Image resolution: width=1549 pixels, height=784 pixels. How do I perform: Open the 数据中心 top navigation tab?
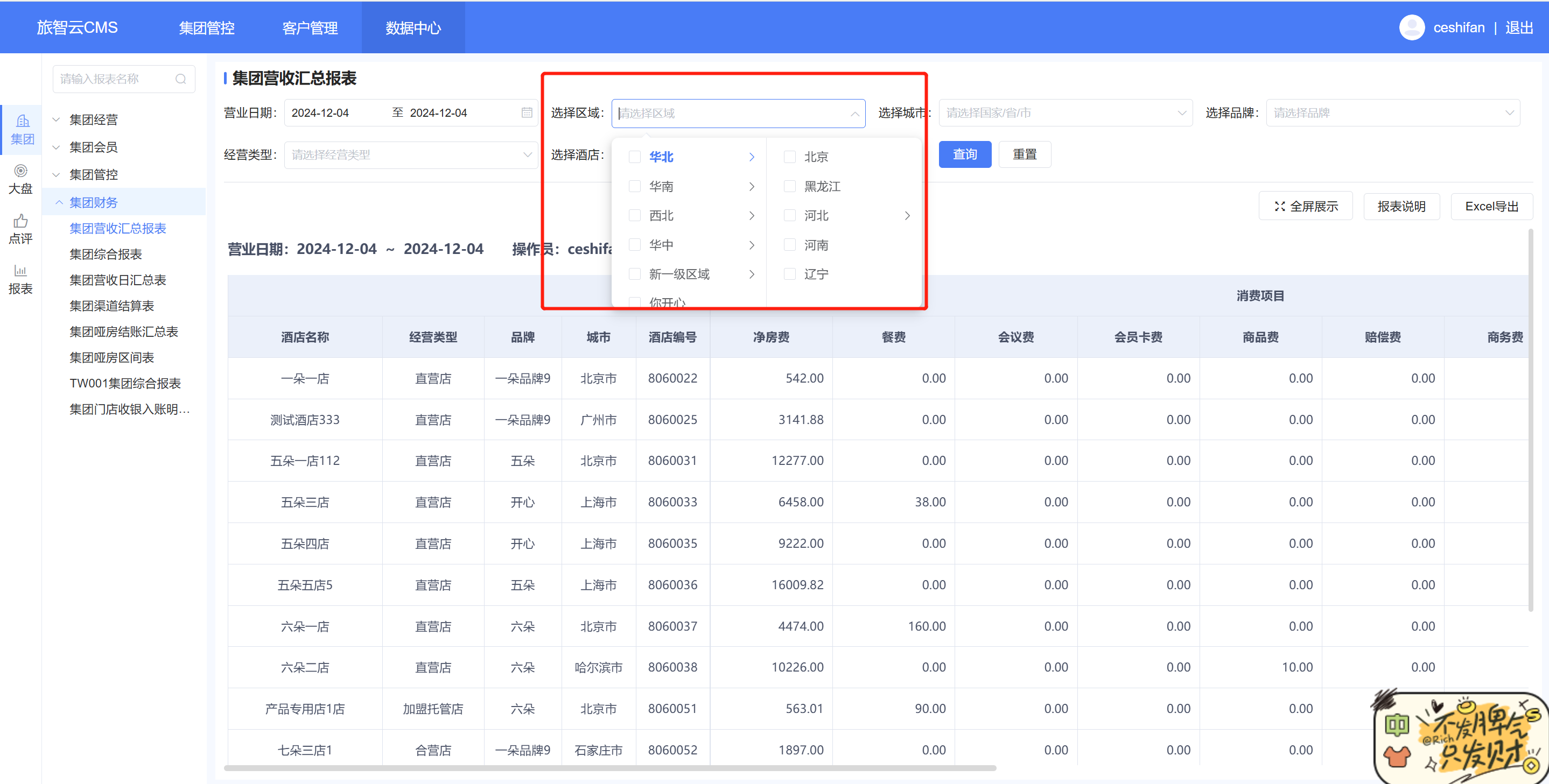413,27
